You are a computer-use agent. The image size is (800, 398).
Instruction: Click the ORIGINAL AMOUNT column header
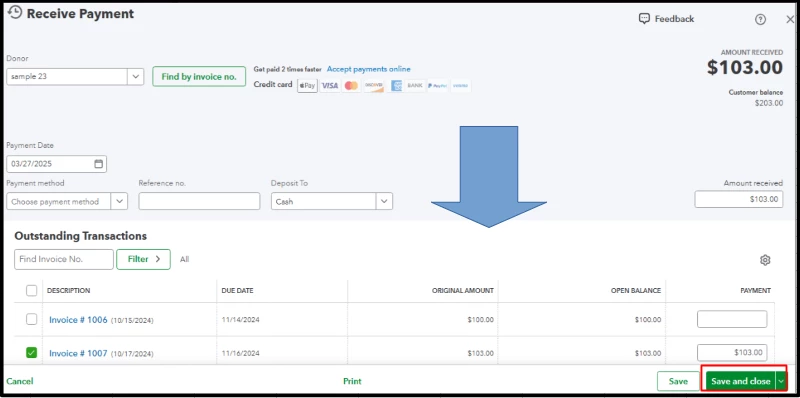tap(463, 291)
